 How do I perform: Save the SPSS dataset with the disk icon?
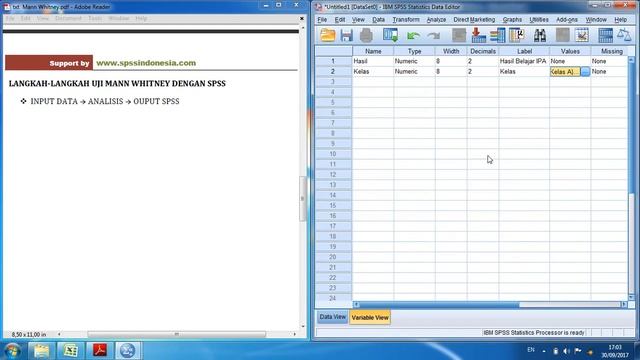tap(347, 36)
